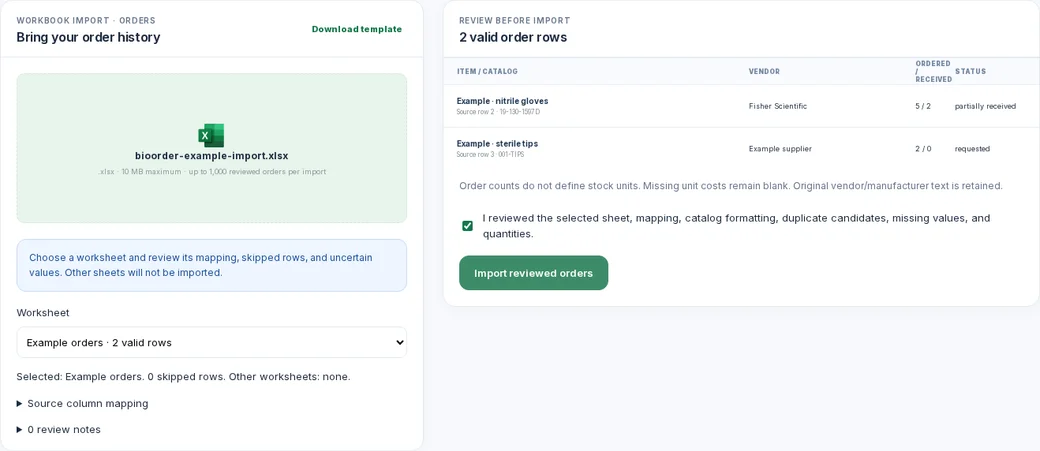Image resolution: width=1040 pixels, height=451 pixels.
Task: Click the Download template link
Action: (x=357, y=29)
